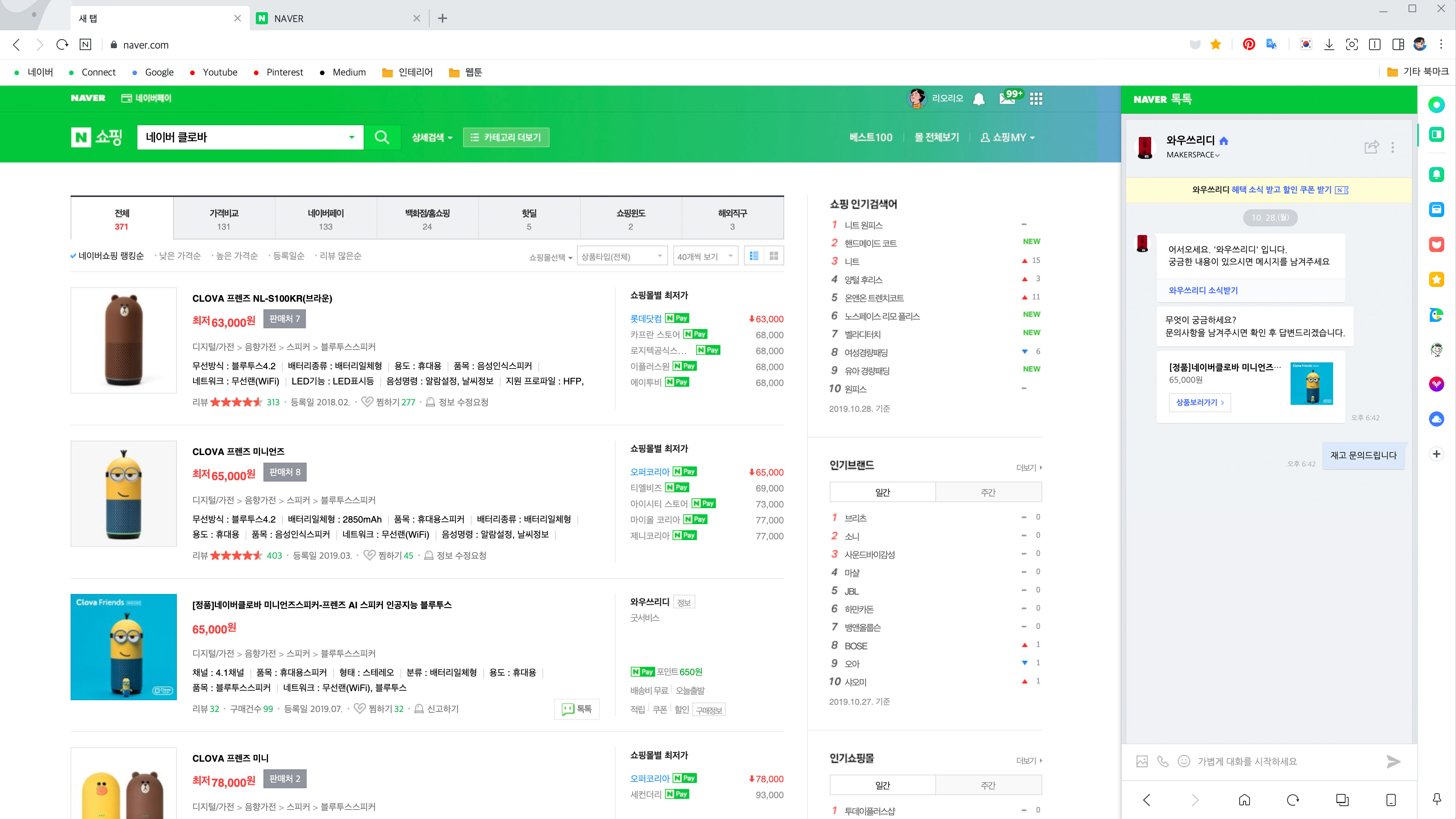Open the blue Naver Cloud sidebar icon
The height and width of the screenshot is (819, 1456).
click(1436, 419)
